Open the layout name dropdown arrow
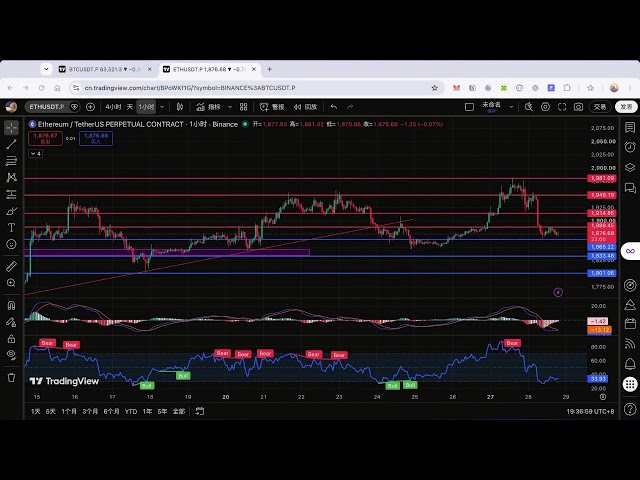This screenshot has width=640, height=480. click(511, 107)
